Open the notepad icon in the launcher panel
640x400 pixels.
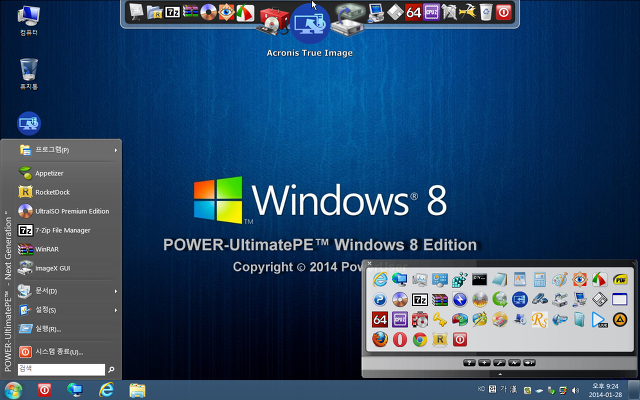click(499, 279)
